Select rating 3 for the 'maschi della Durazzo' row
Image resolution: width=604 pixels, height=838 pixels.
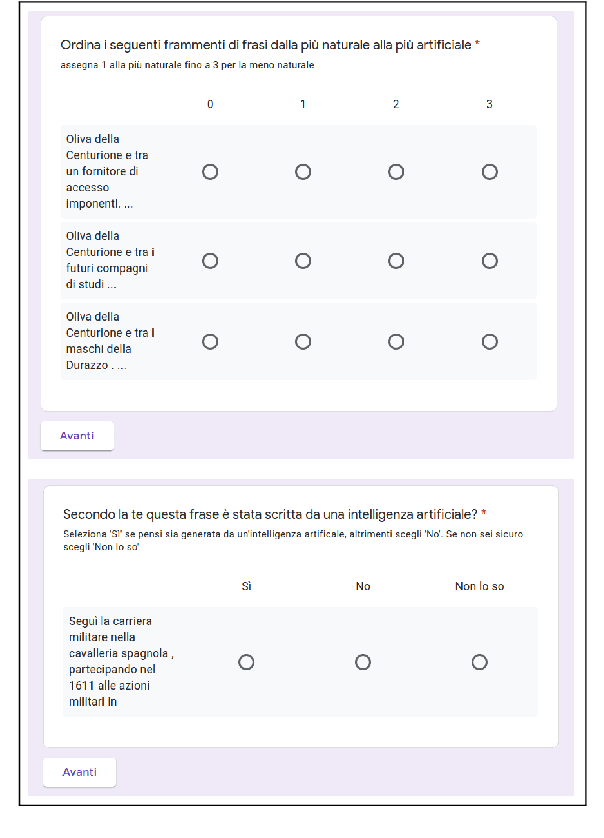[x=489, y=341]
